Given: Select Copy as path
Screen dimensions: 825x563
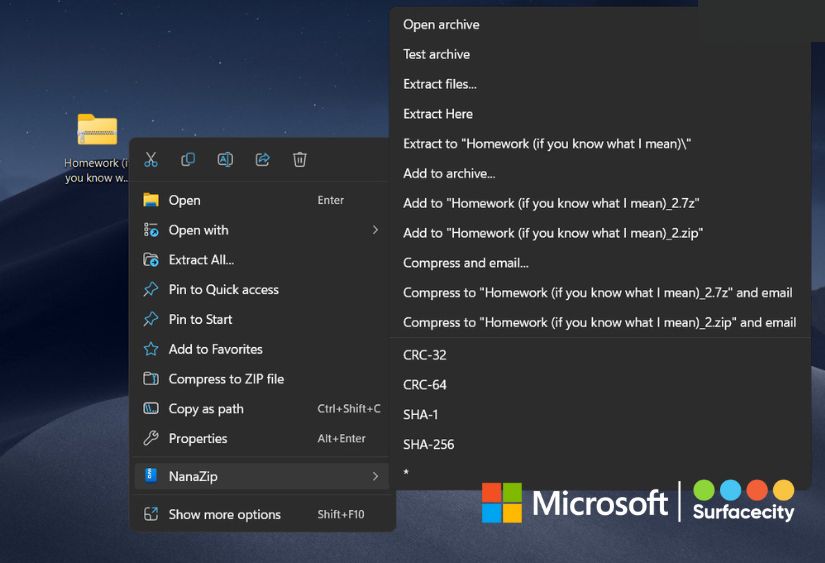Looking at the screenshot, I should coord(206,409).
